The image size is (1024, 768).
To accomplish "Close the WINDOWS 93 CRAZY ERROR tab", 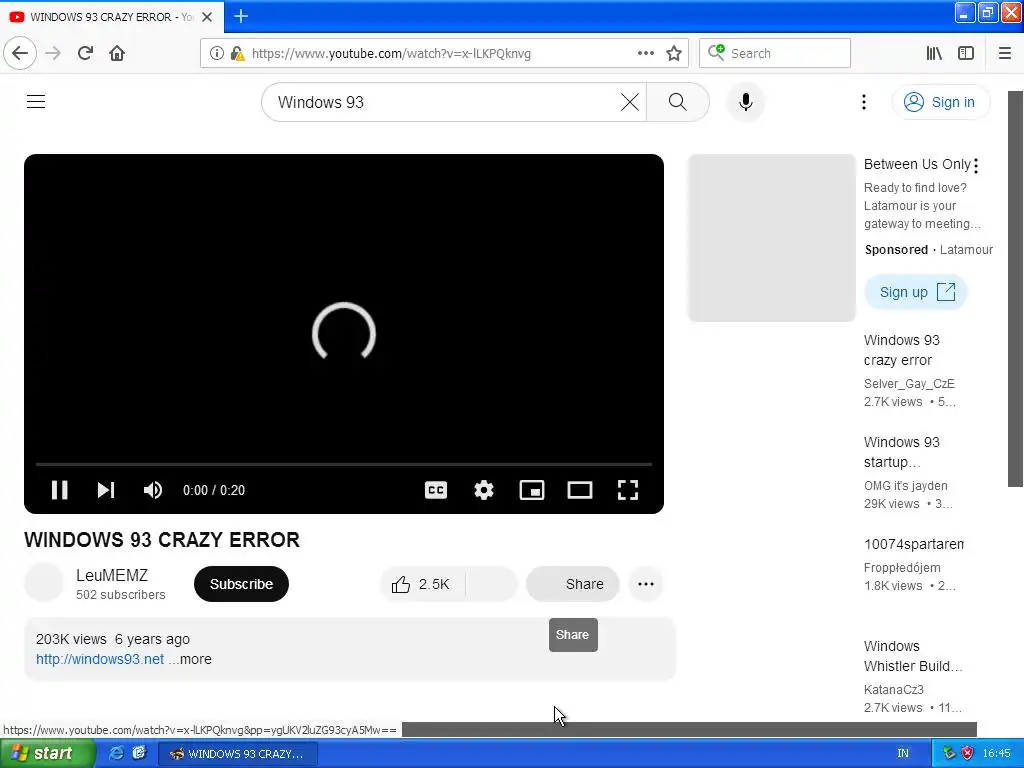I will coord(207,17).
